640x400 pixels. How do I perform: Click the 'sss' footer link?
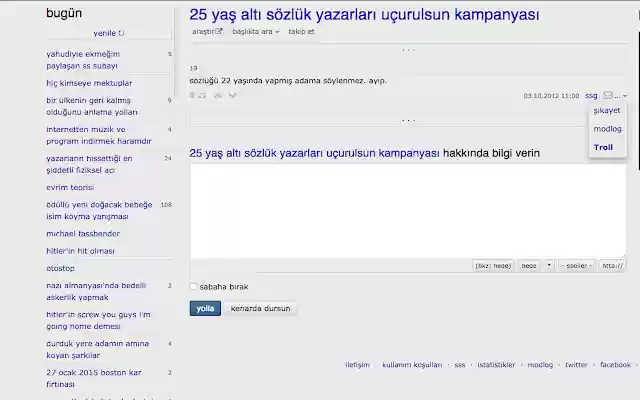click(x=460, y=365)
